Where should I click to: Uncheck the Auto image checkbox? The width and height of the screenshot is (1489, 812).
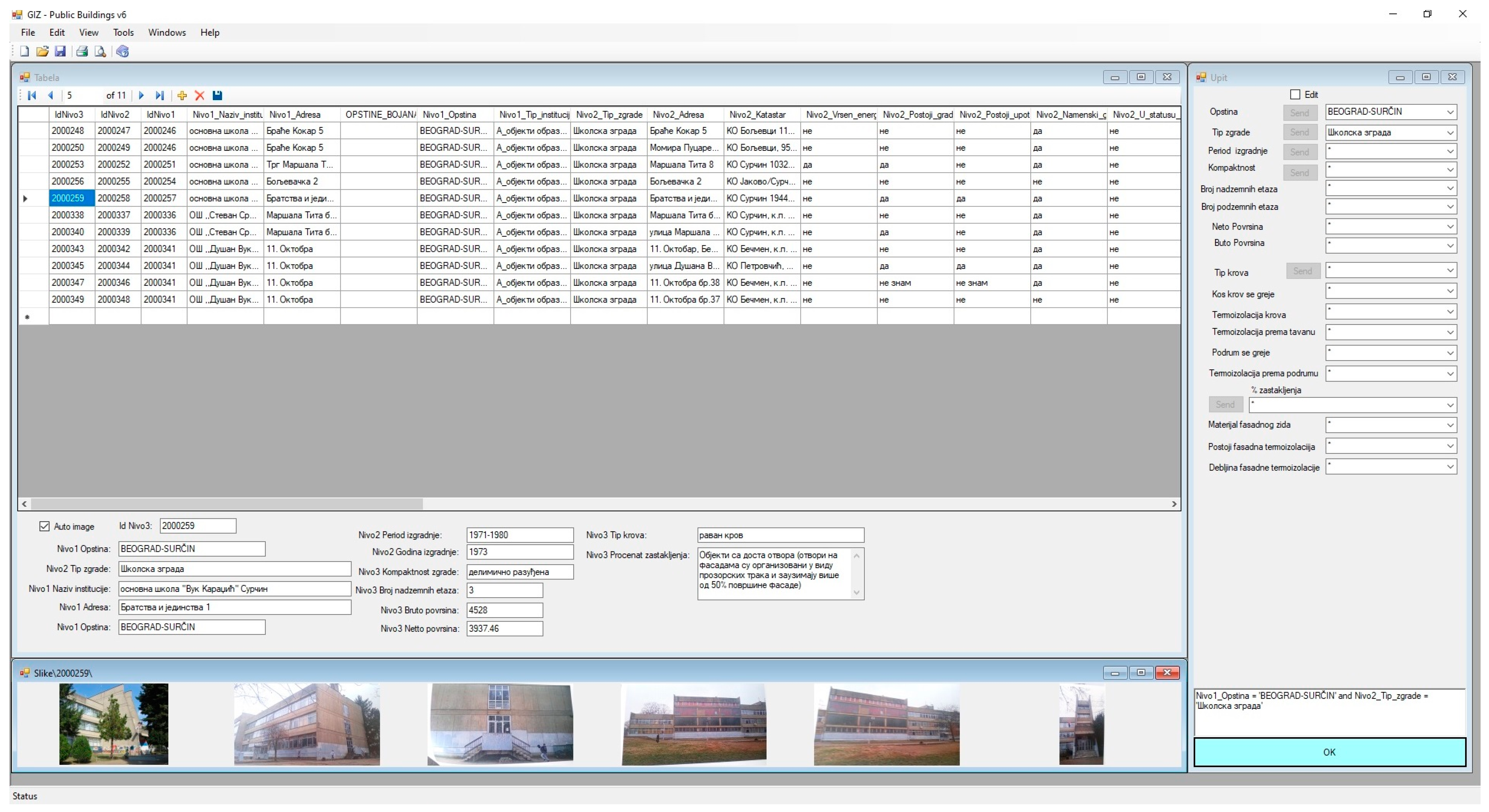(x=45, y=526)
